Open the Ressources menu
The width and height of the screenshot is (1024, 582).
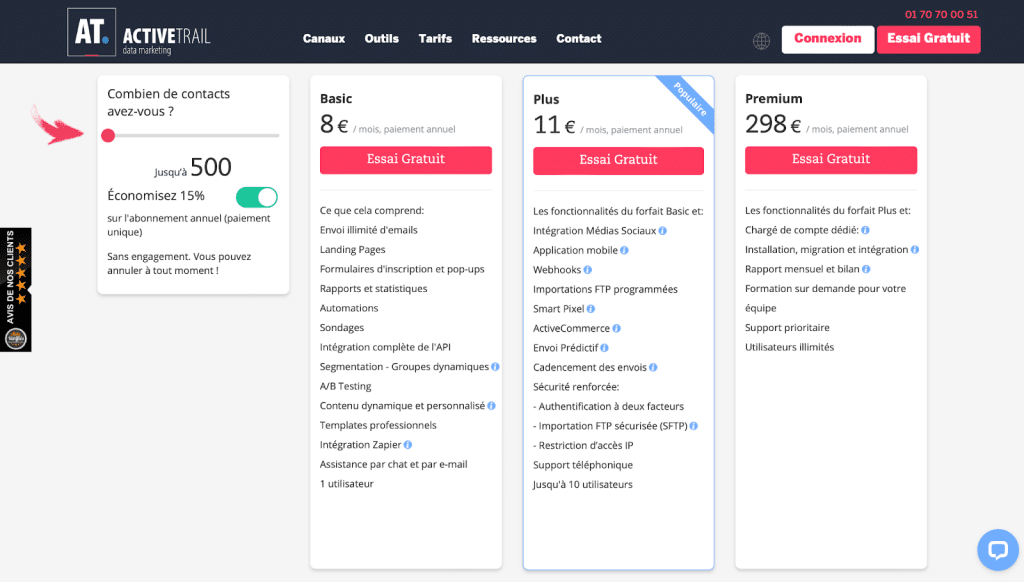504,39
